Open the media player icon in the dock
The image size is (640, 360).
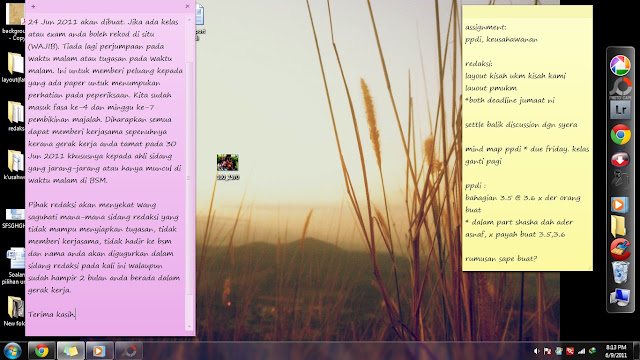tap(620, 204)
